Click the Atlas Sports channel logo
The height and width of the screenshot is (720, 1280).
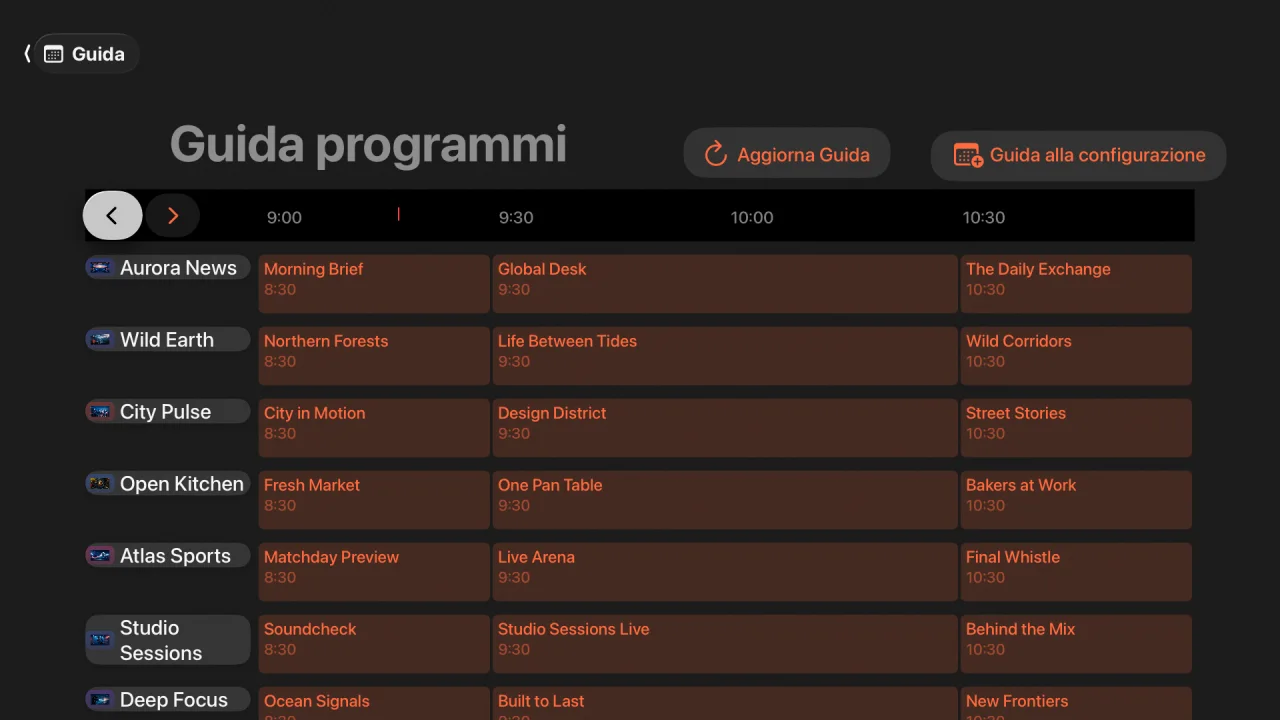point(100,555)
